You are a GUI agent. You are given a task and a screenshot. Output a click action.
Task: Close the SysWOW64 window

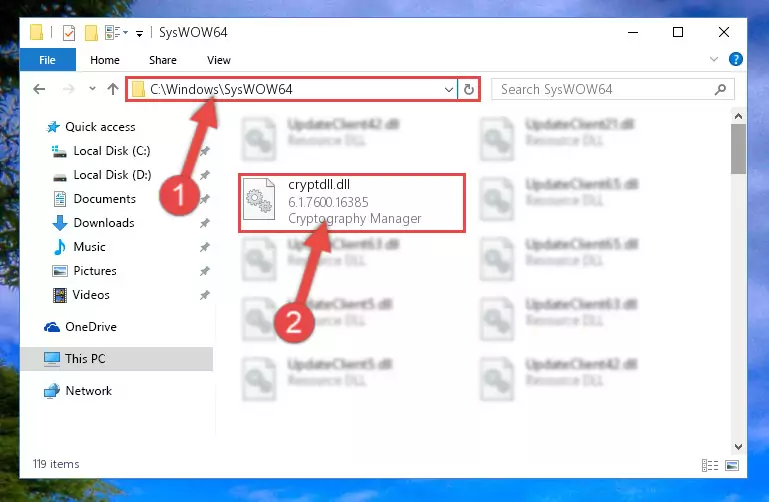click(x=723, y=32)
